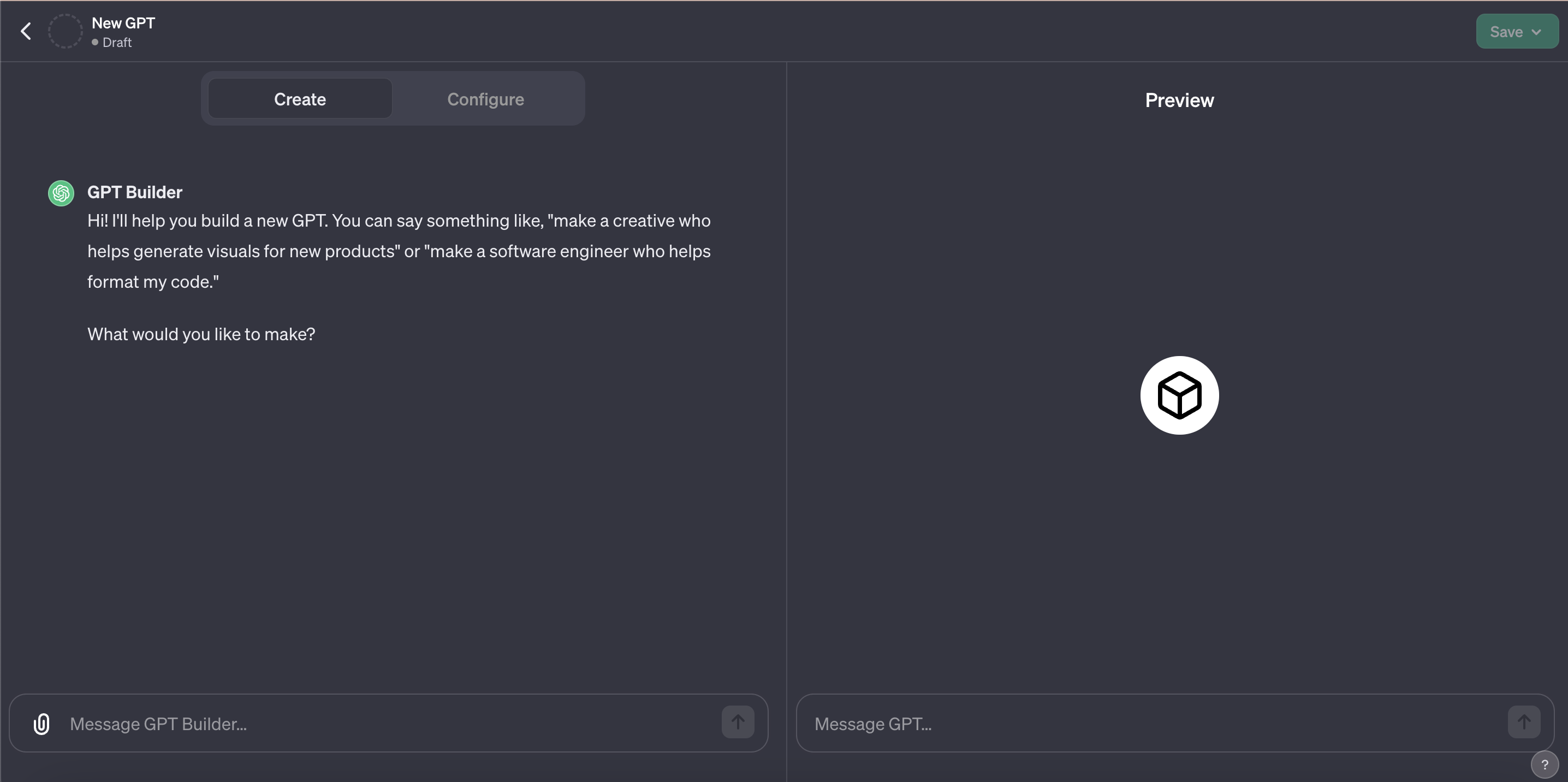The height and width of the screenshot is (782, 1568).
Task: Click the back arrow to exit GPT Builder
Action: click(x=26, y=31)
